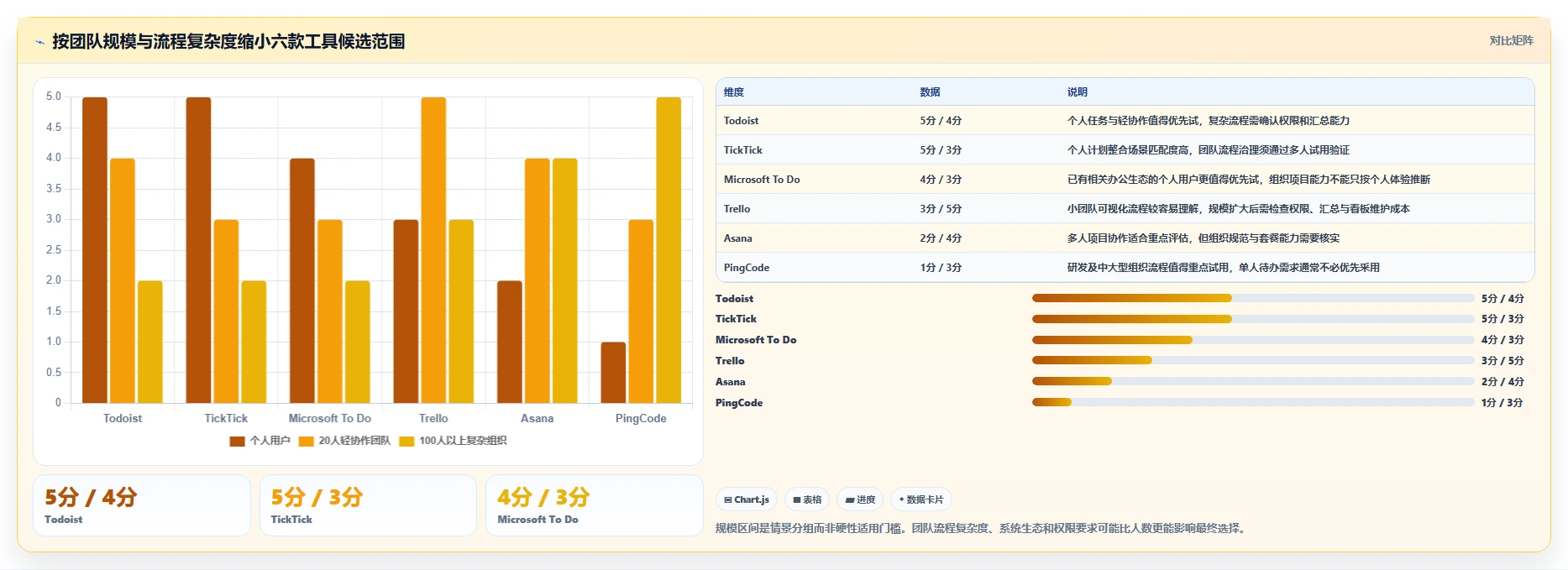Click the Todoist 个人用户 dark orange bar
This screenshot has height=570, width=1568.
95,250
